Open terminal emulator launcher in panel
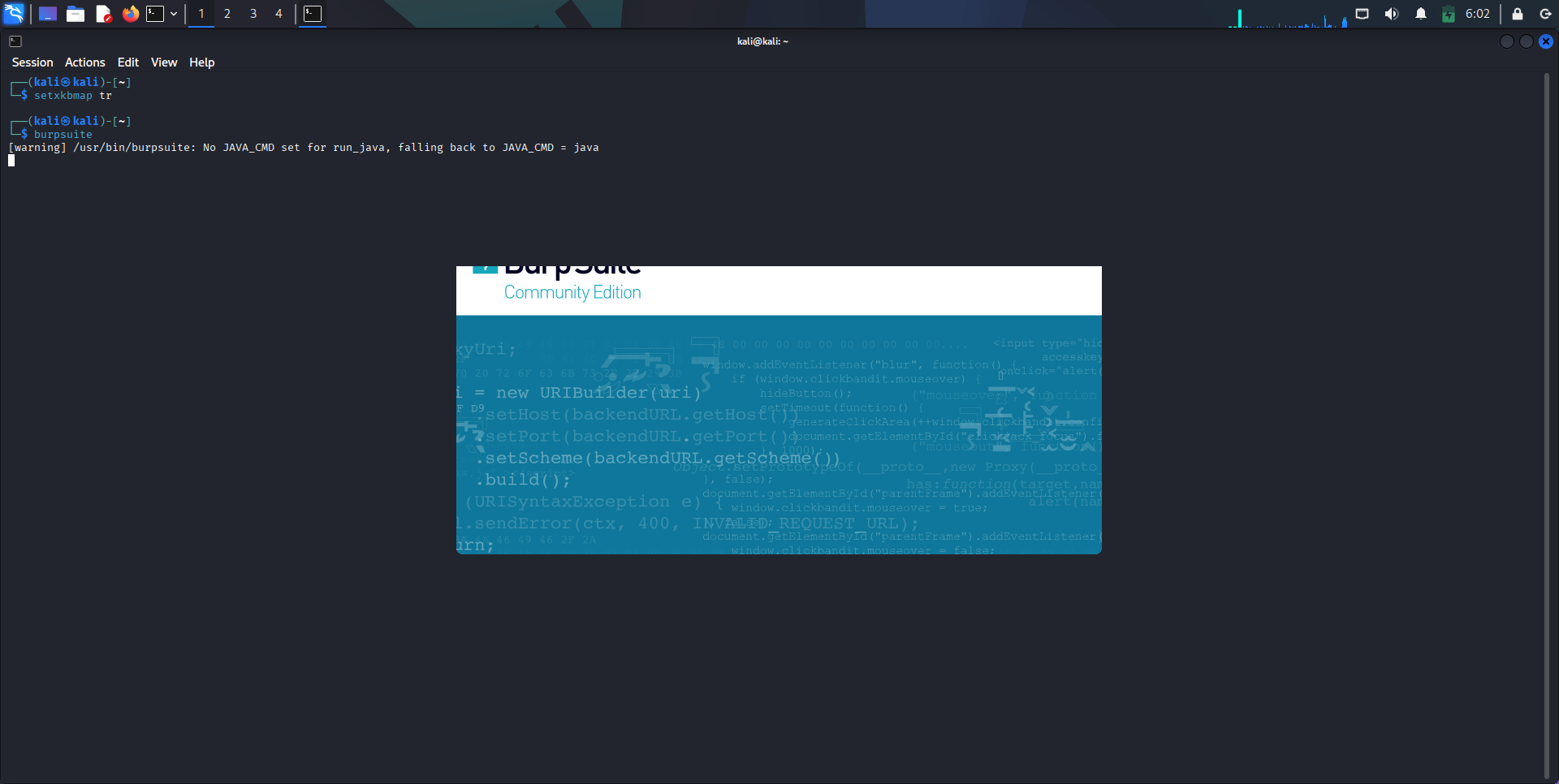Viewport: 1559px width, 784px height. coord(155,14)
